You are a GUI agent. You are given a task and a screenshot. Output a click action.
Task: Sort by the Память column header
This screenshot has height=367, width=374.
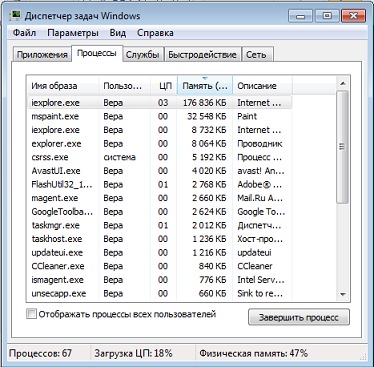point(205,86)
